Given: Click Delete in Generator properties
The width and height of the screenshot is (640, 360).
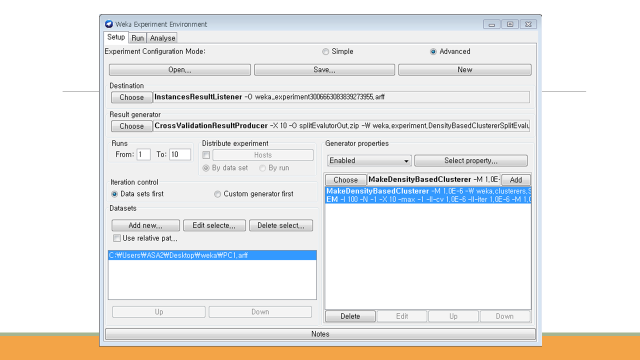Looking at the screenshot, I should 350,316.
